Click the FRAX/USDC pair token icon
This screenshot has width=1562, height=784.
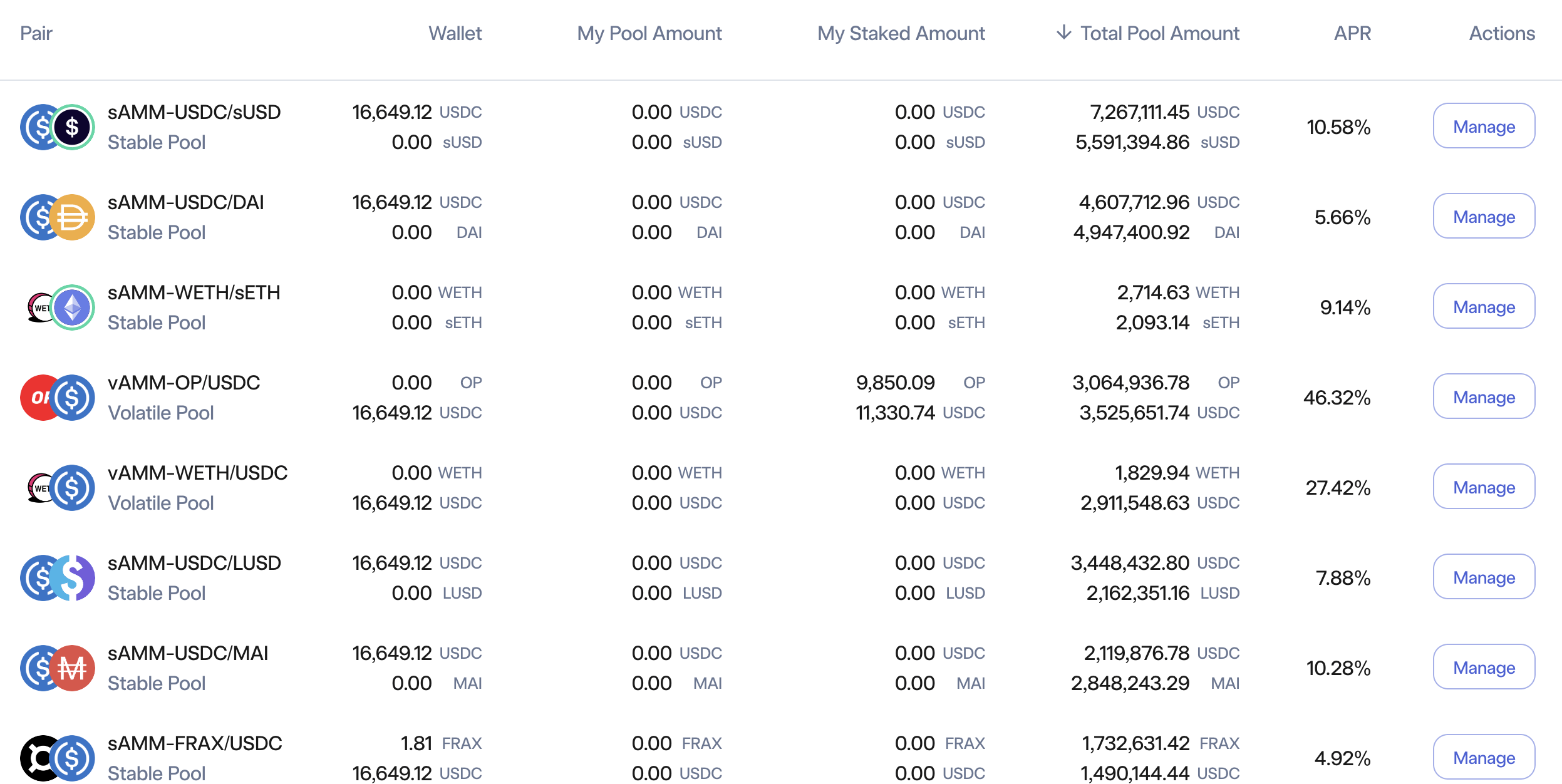click(x=58, y=758)
